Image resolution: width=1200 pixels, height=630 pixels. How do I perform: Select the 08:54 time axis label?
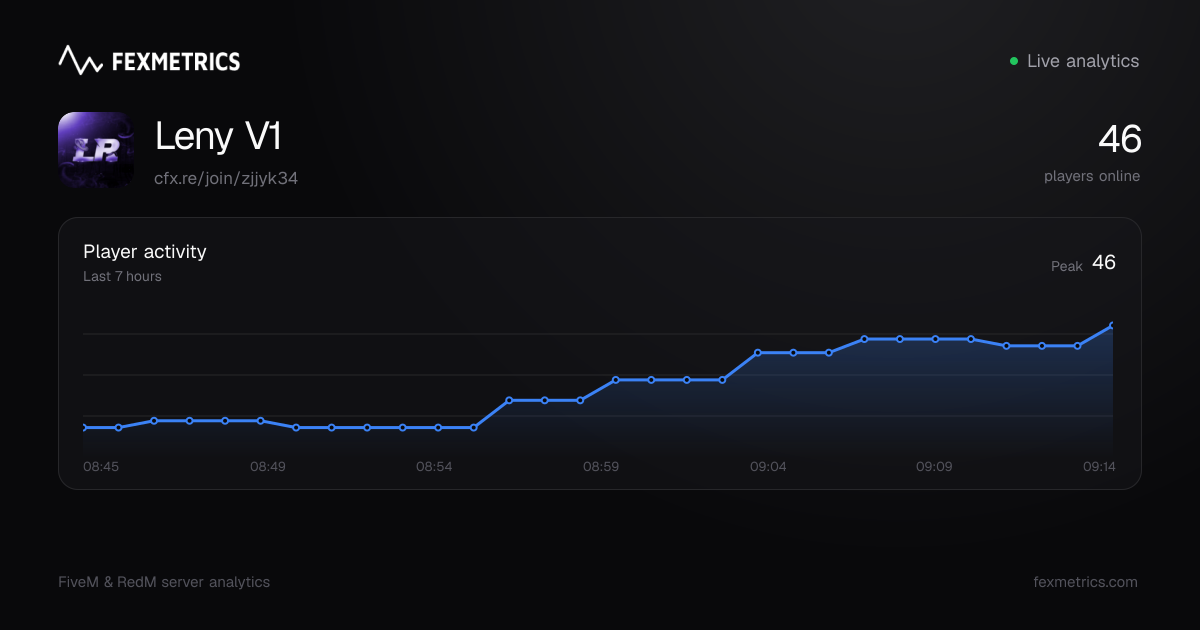pyautogui.click(x=435, y=467)
